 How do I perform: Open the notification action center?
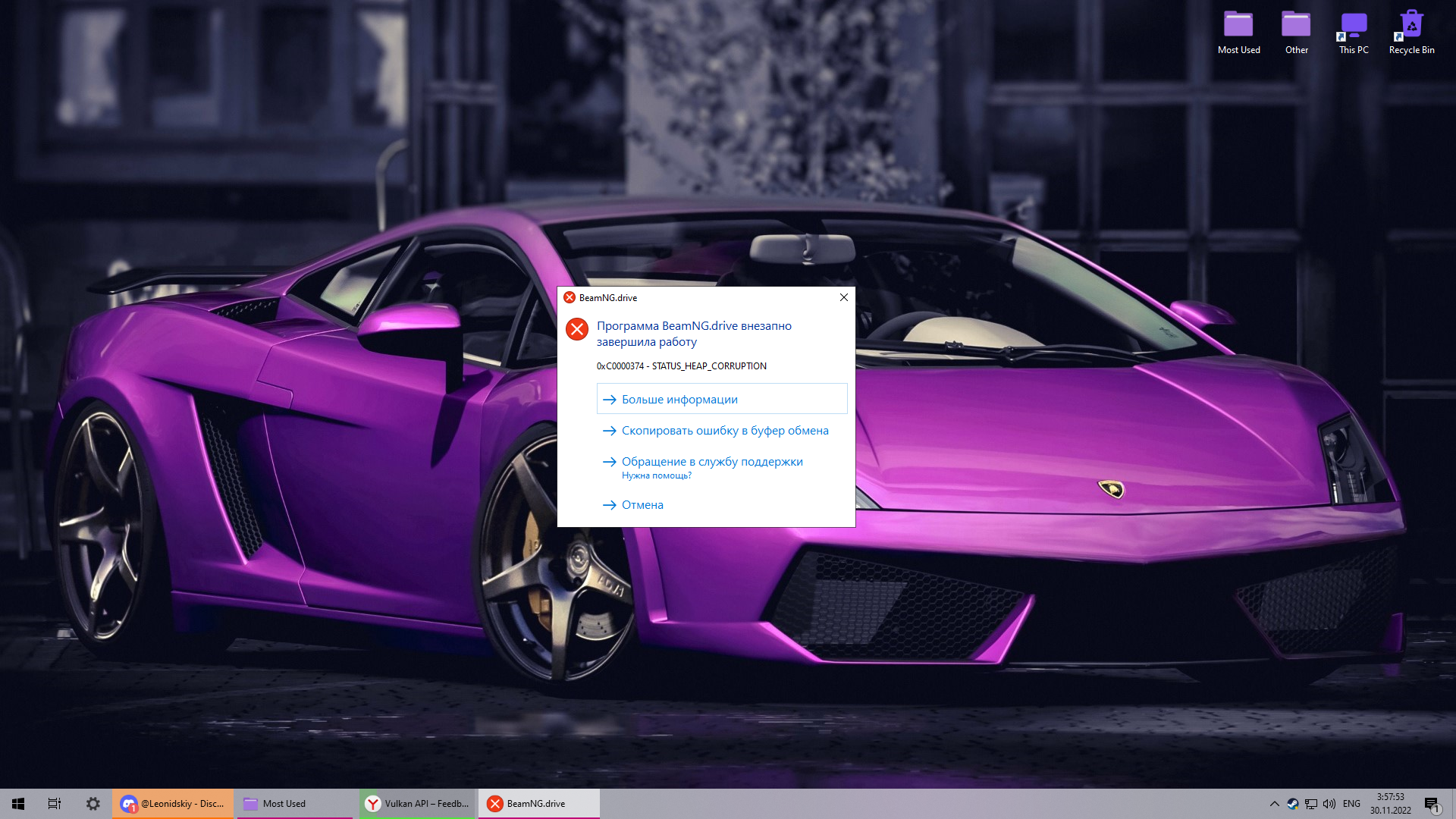coord(1432,804)
